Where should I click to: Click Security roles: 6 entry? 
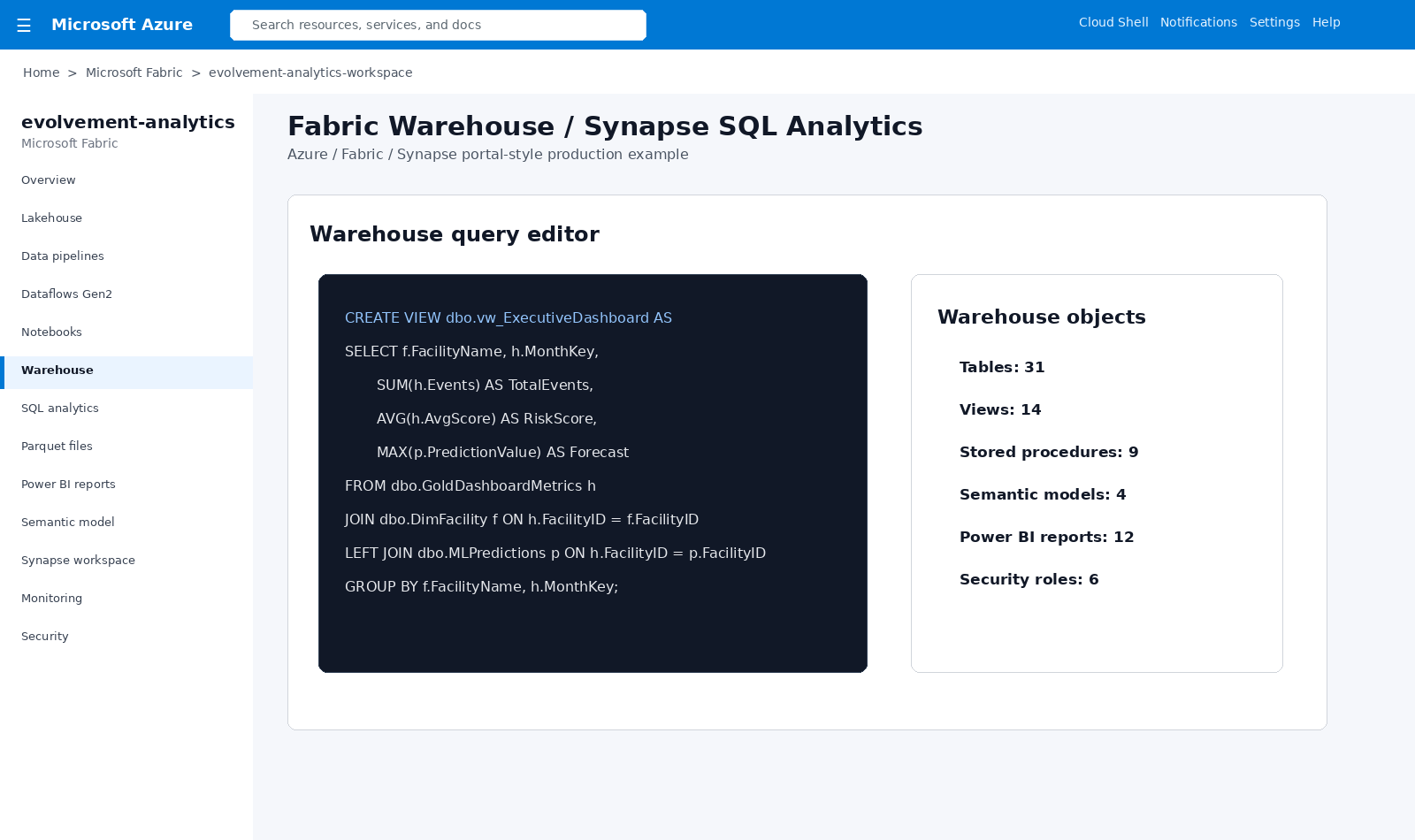[x=1029, y=579]
